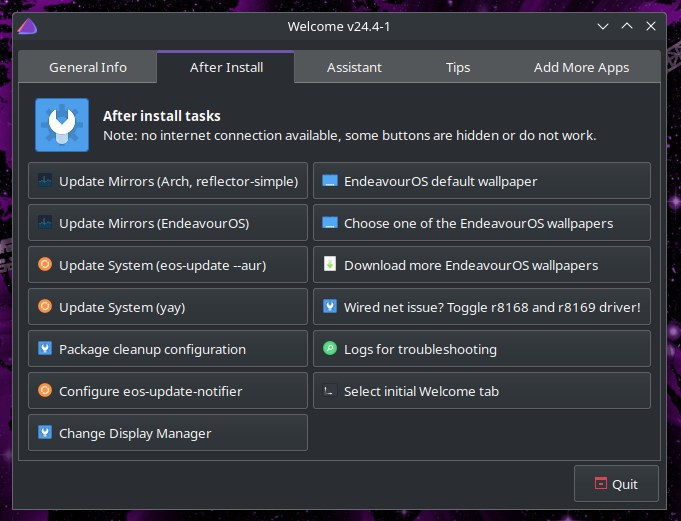Click icon beside Change Display Manager

(x=45, y=432)
